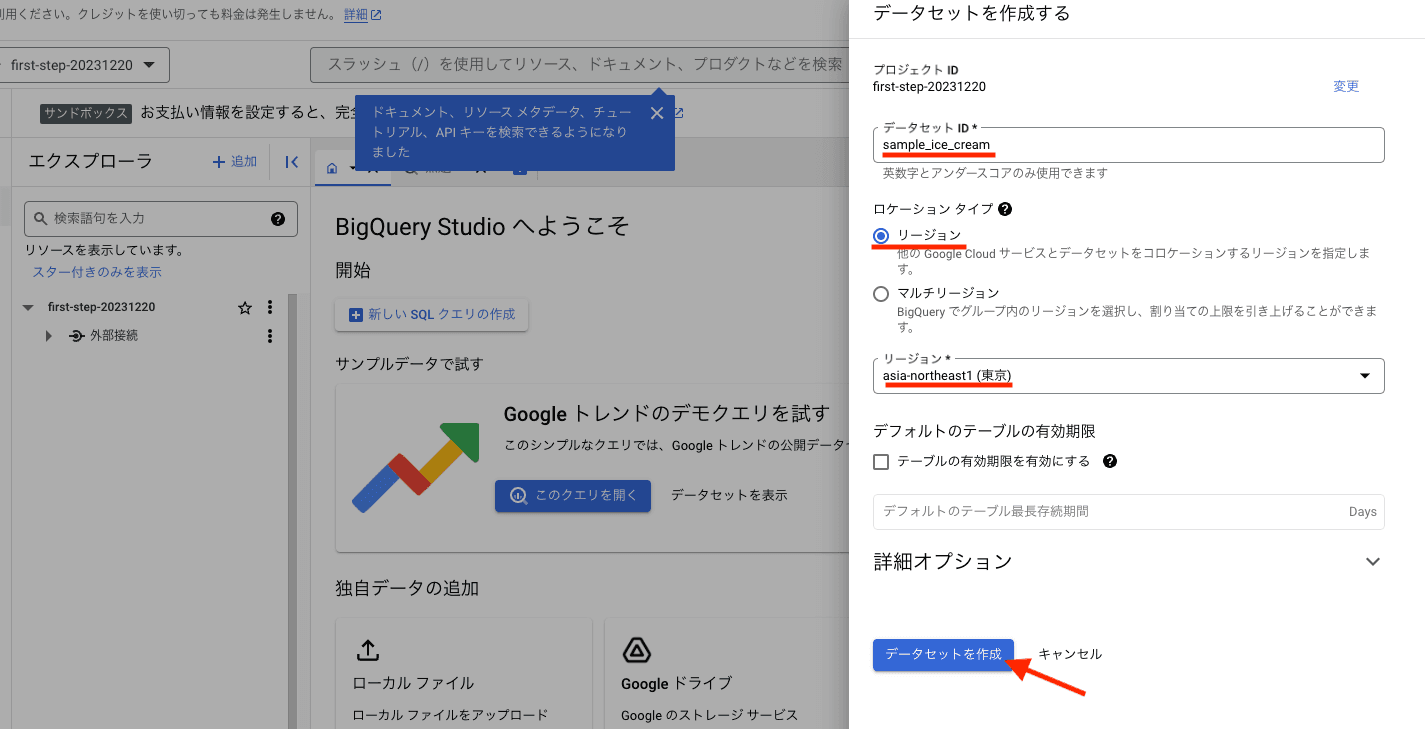Click the help icon in the Explorer search box
Screen dimensions: 1425x729
pyautogui.click(x=278, y=218)
